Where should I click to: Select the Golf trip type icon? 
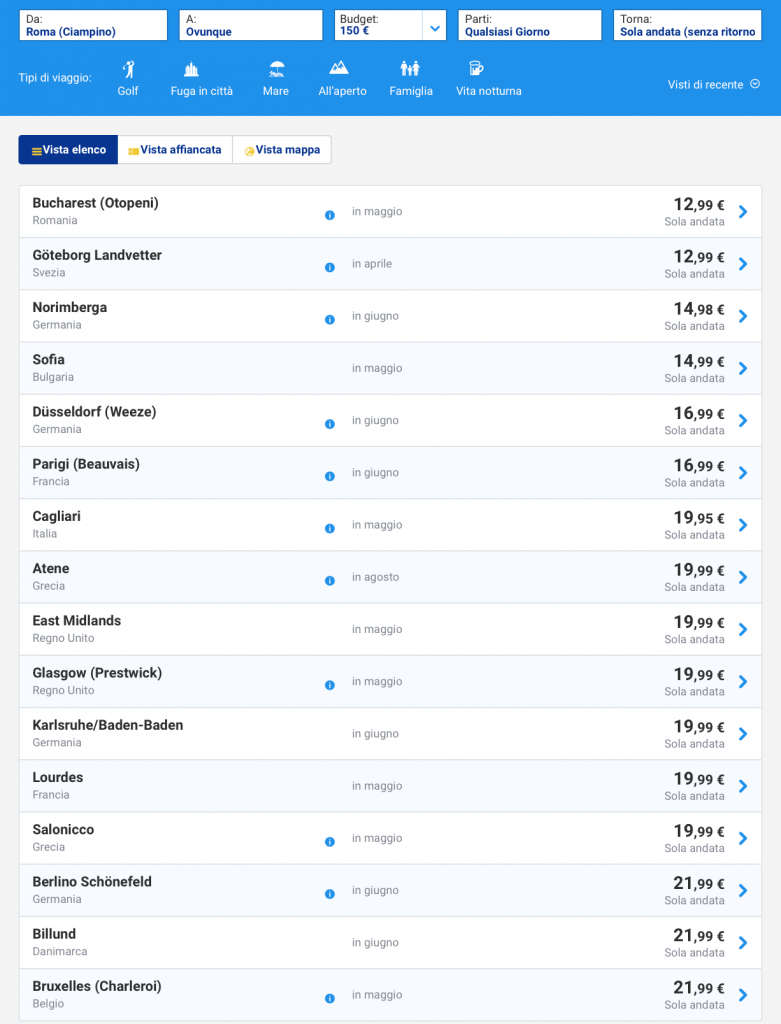128,70
